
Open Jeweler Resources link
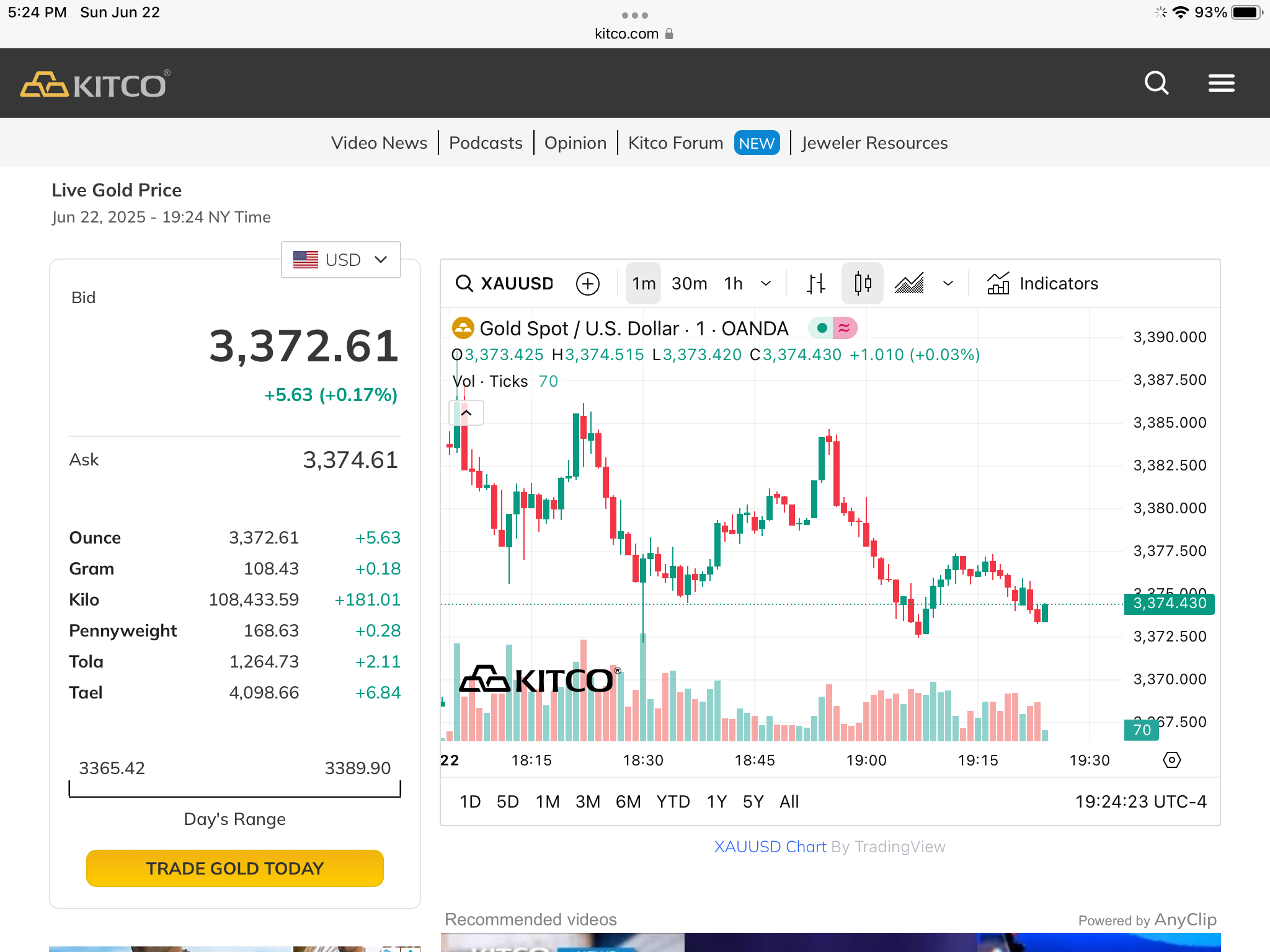pyautogui.click(x=874, y=143)
